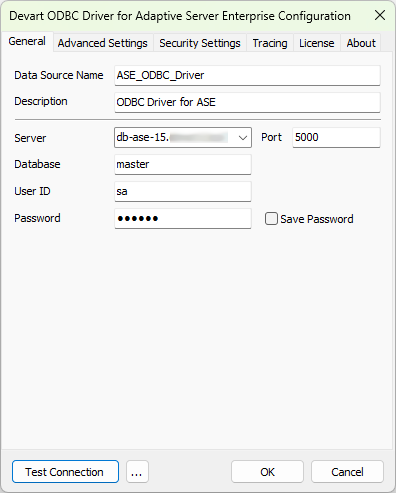396x493 pixels.
Task: Click the Port field showing 5000
Action: click(336, 137)
